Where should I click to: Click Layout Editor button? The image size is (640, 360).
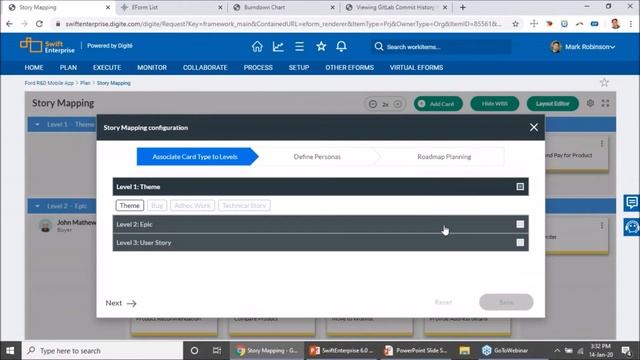(553, 104)
